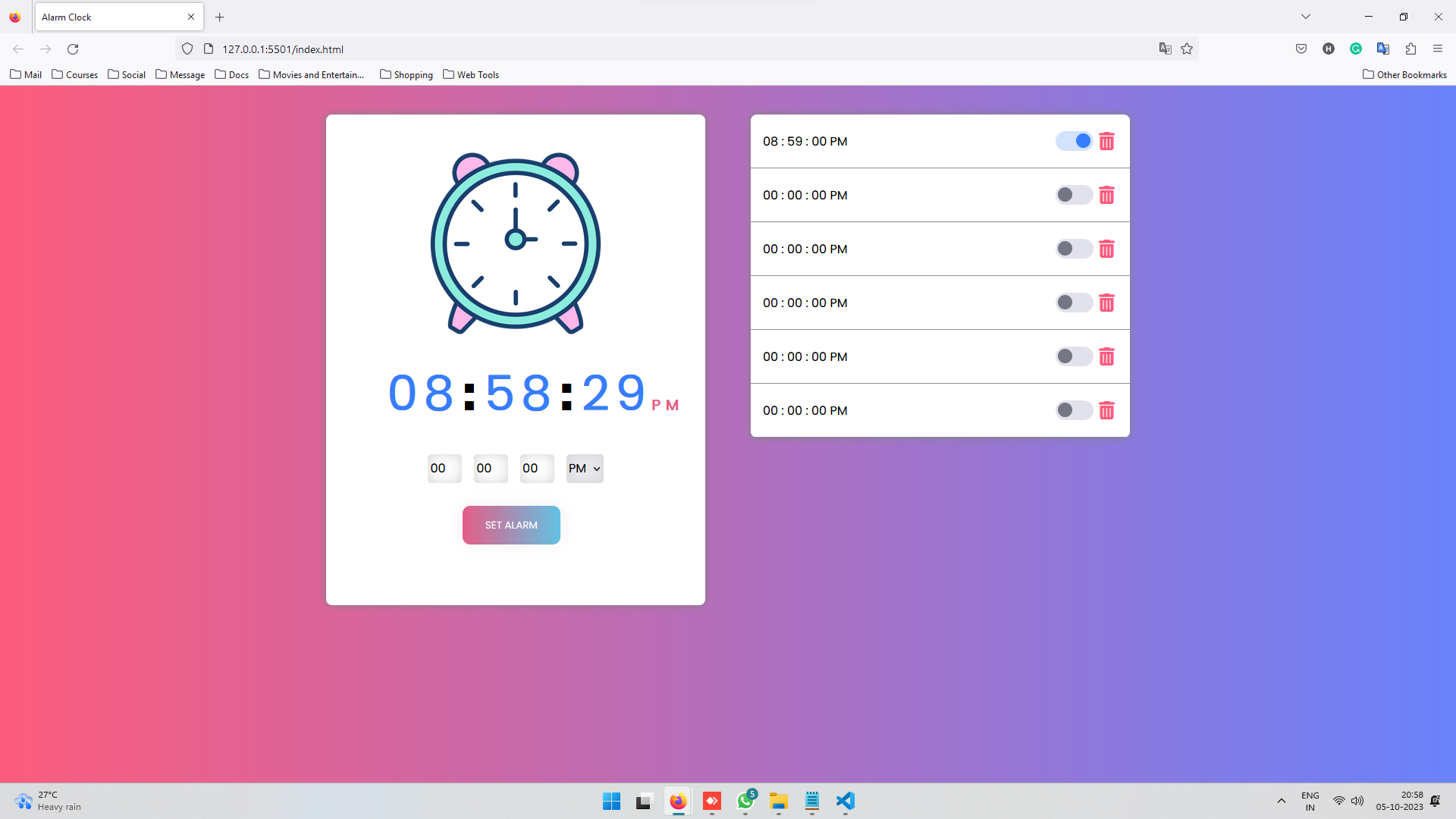Click the hours input field
The image size is (1456, 819).
click(444, 469)
